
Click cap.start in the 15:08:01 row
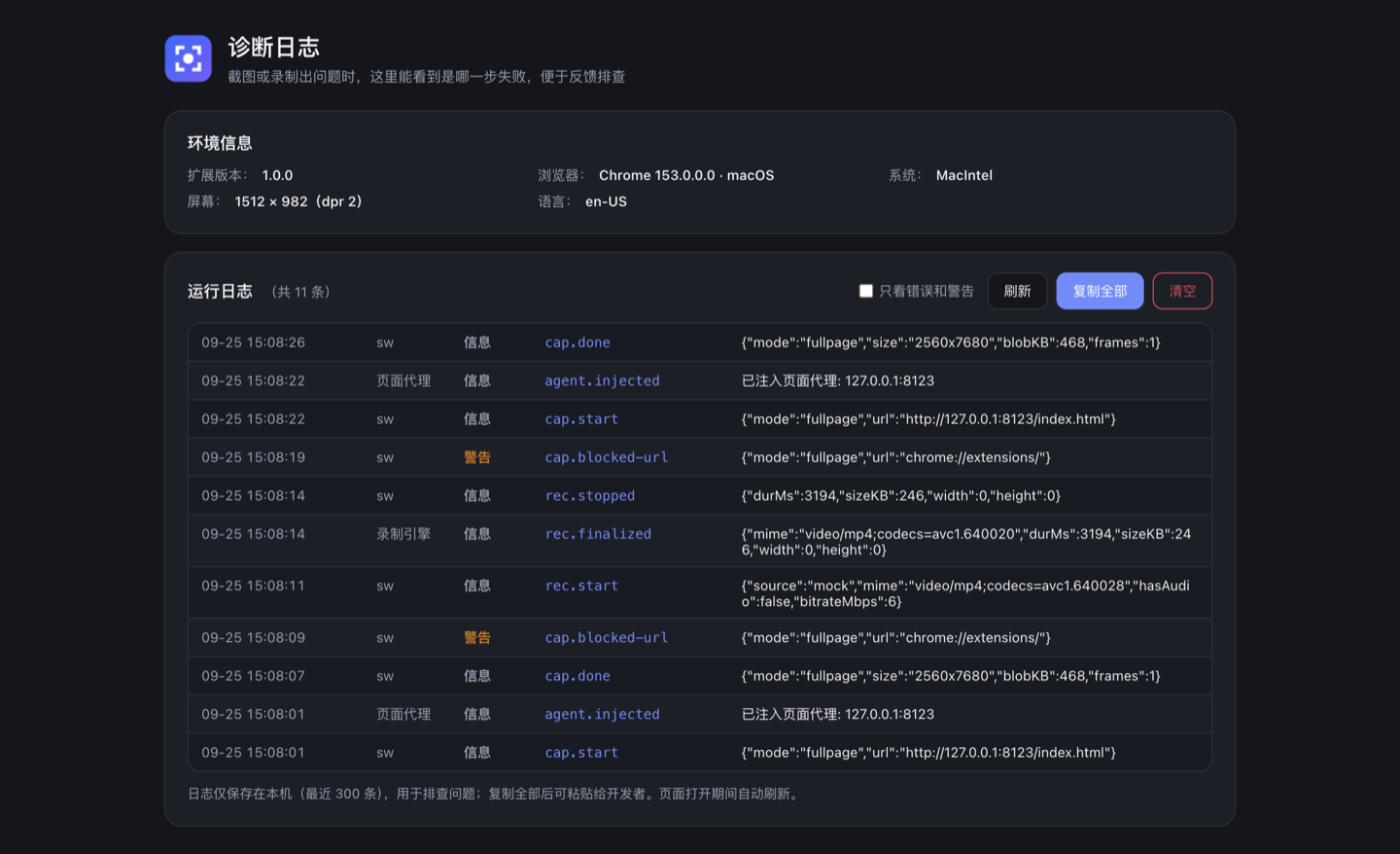[x=581, y=753]
